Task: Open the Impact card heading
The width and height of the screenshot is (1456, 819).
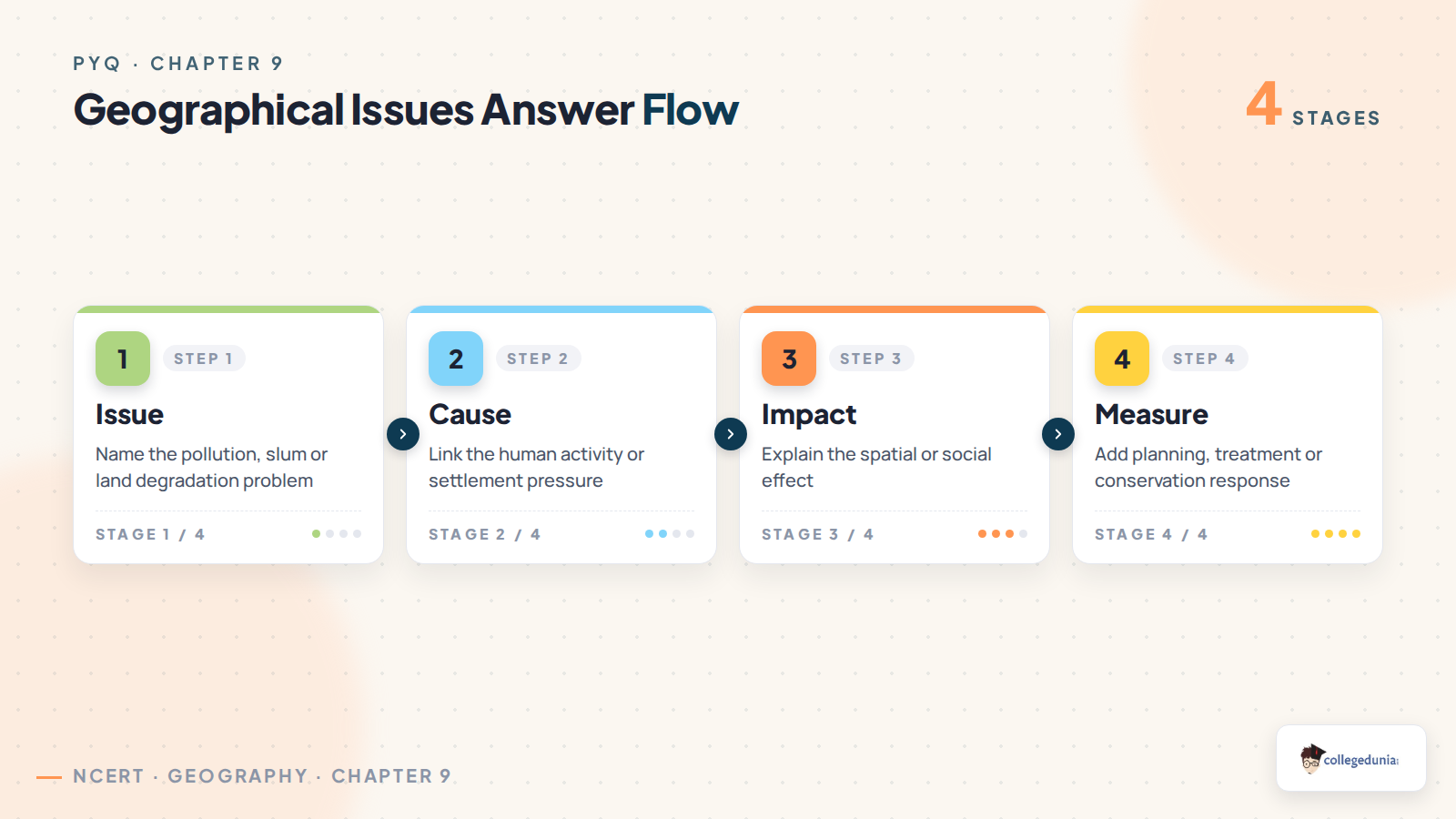Action: point(809,415)
